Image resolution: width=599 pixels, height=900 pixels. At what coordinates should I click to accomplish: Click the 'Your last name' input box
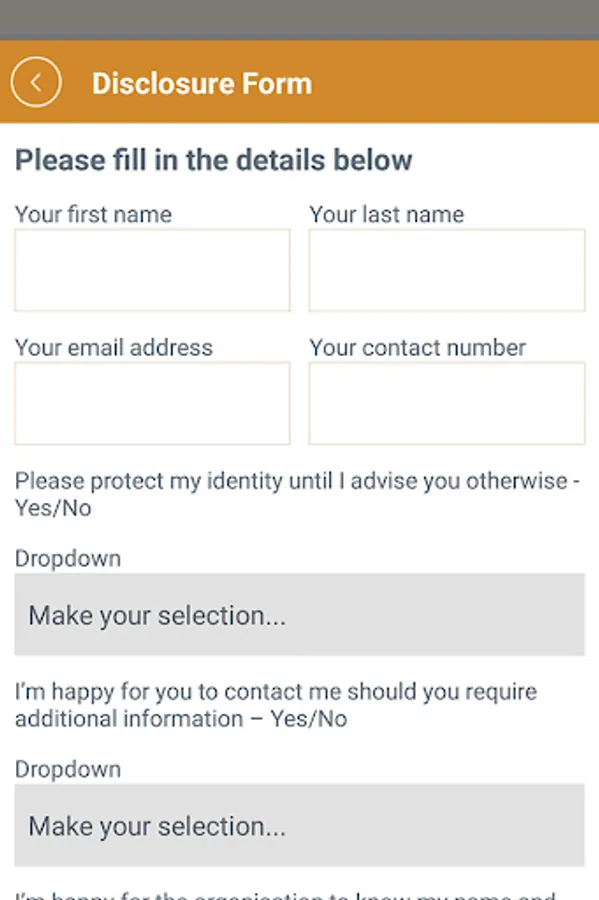tap(446, 270)
